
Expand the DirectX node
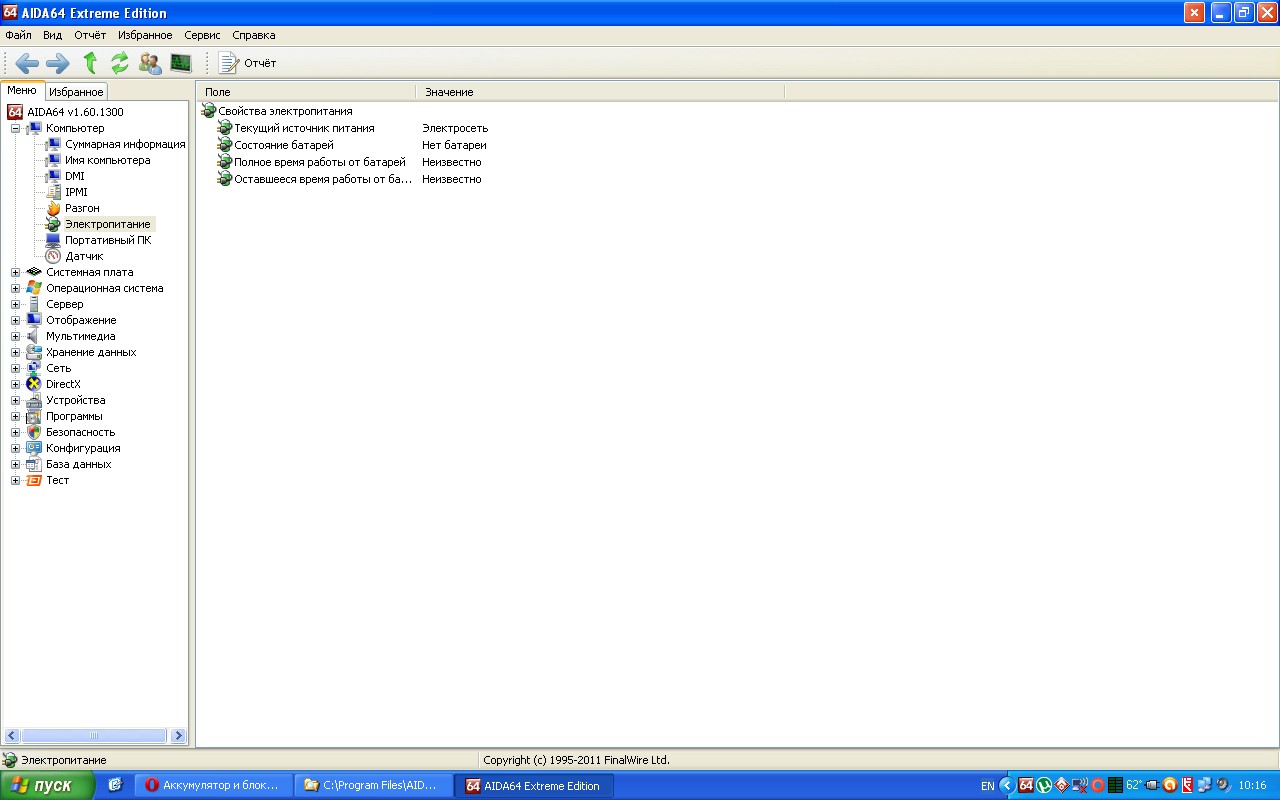point(15,384)
